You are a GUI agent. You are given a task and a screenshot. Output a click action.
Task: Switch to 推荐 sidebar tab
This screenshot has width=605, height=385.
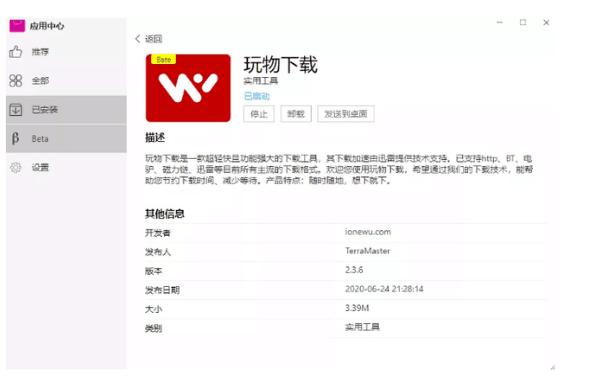click(x=66, y=52)
